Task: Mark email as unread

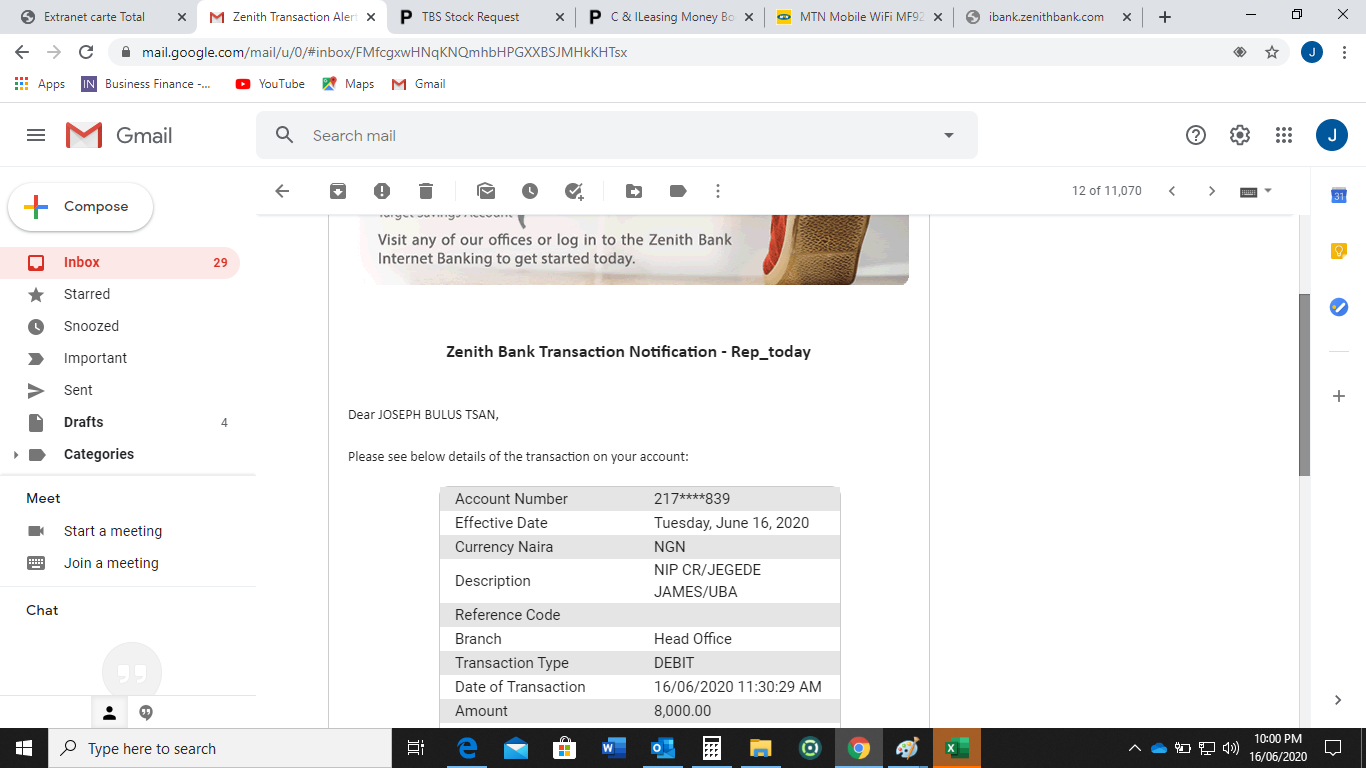Action: point(486,191)
